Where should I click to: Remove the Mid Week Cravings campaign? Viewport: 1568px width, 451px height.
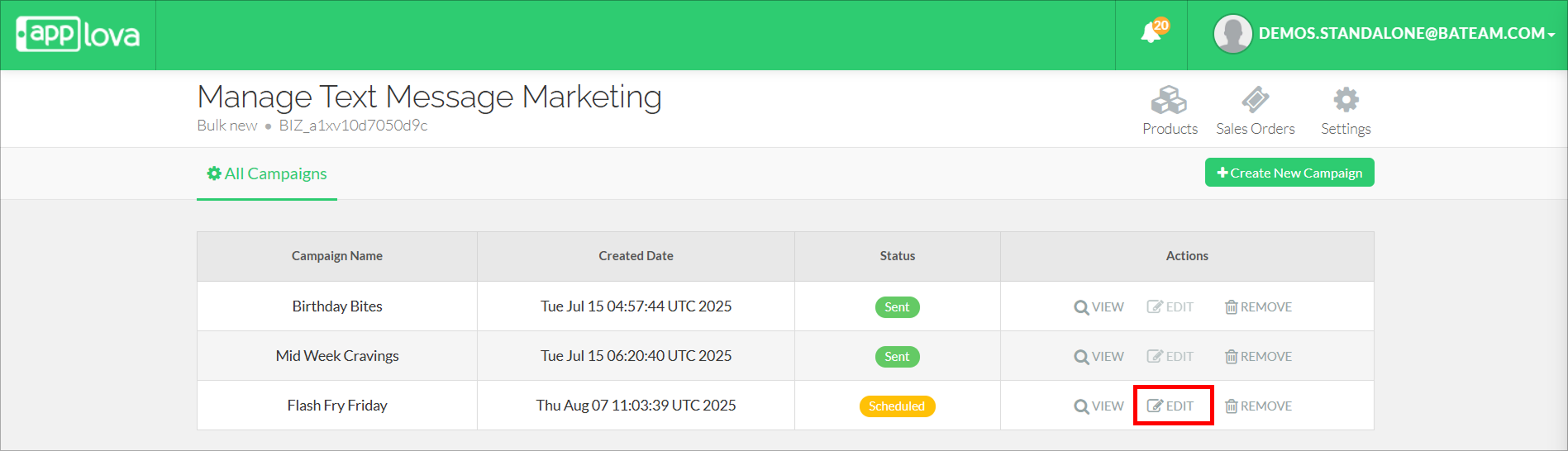1258,357
